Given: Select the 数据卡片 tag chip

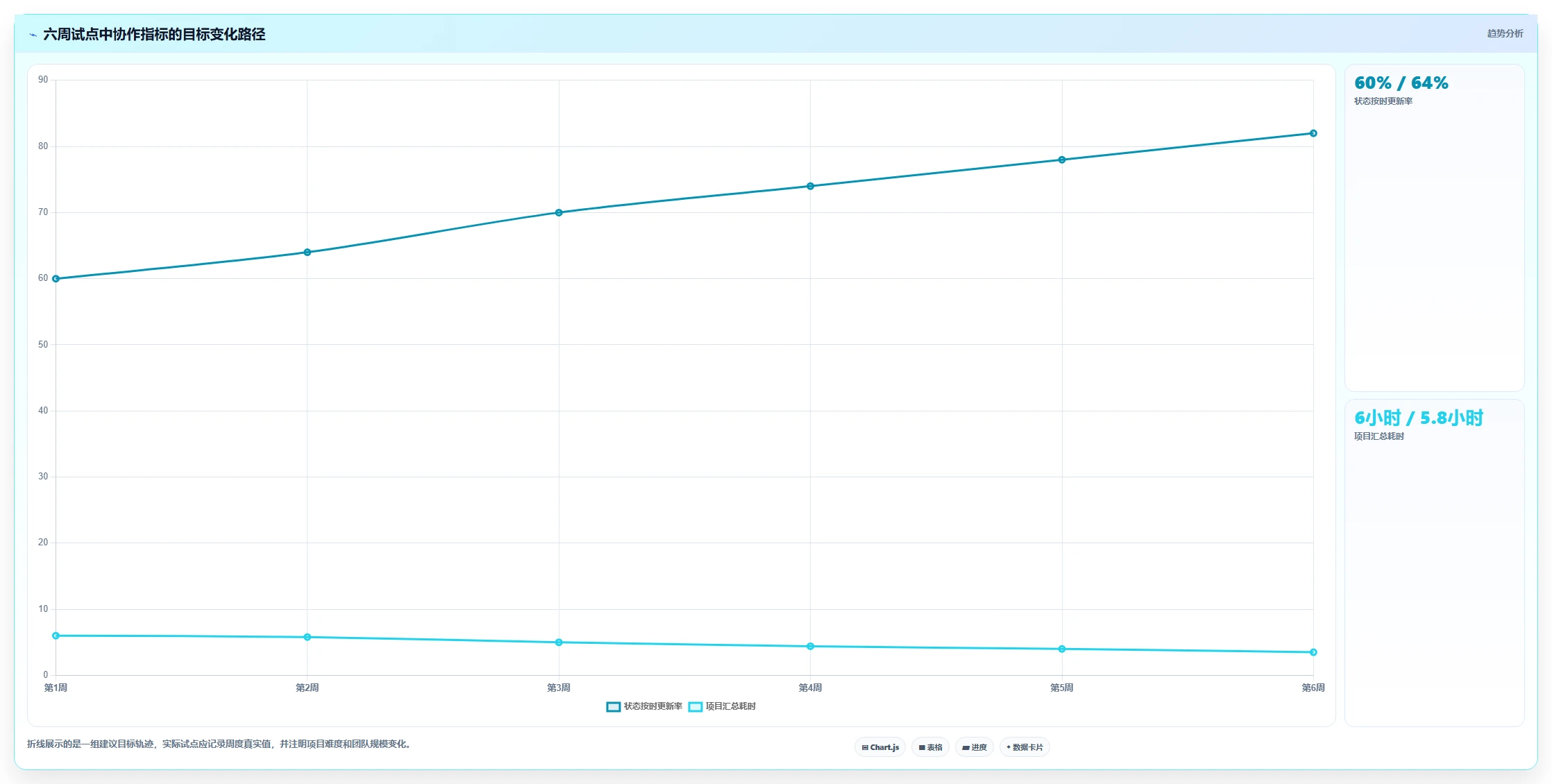Looking at the screenshot, I should (x=1024, y=747).
